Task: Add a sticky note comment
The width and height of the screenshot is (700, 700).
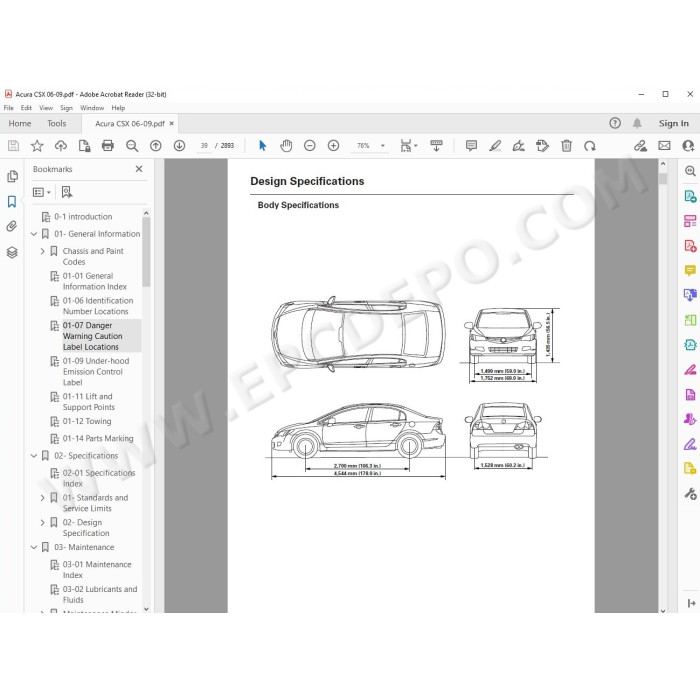Action: pos(471,146)
